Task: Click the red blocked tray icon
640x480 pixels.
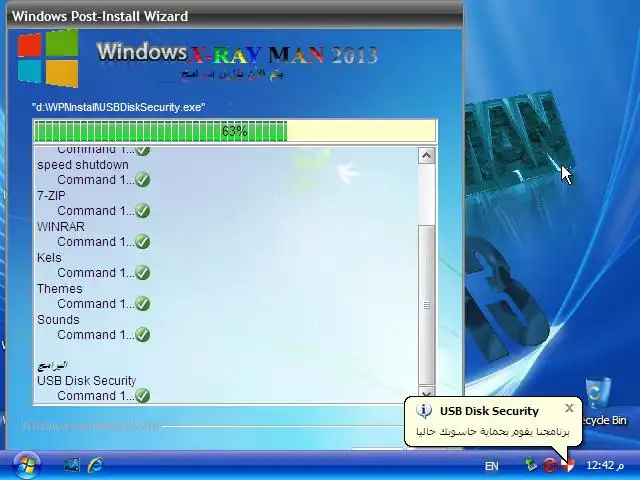Action: click(x=550, y=465)
